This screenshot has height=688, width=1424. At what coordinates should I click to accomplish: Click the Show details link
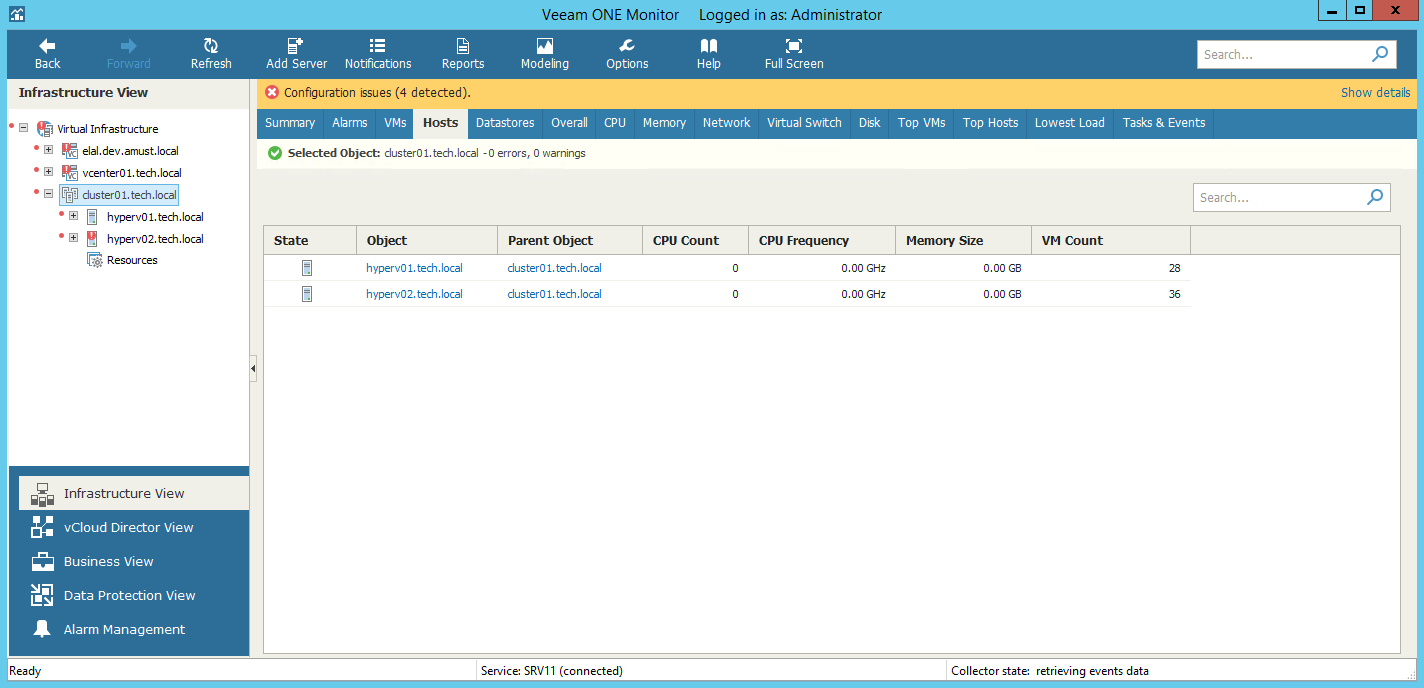[1376, 92]
